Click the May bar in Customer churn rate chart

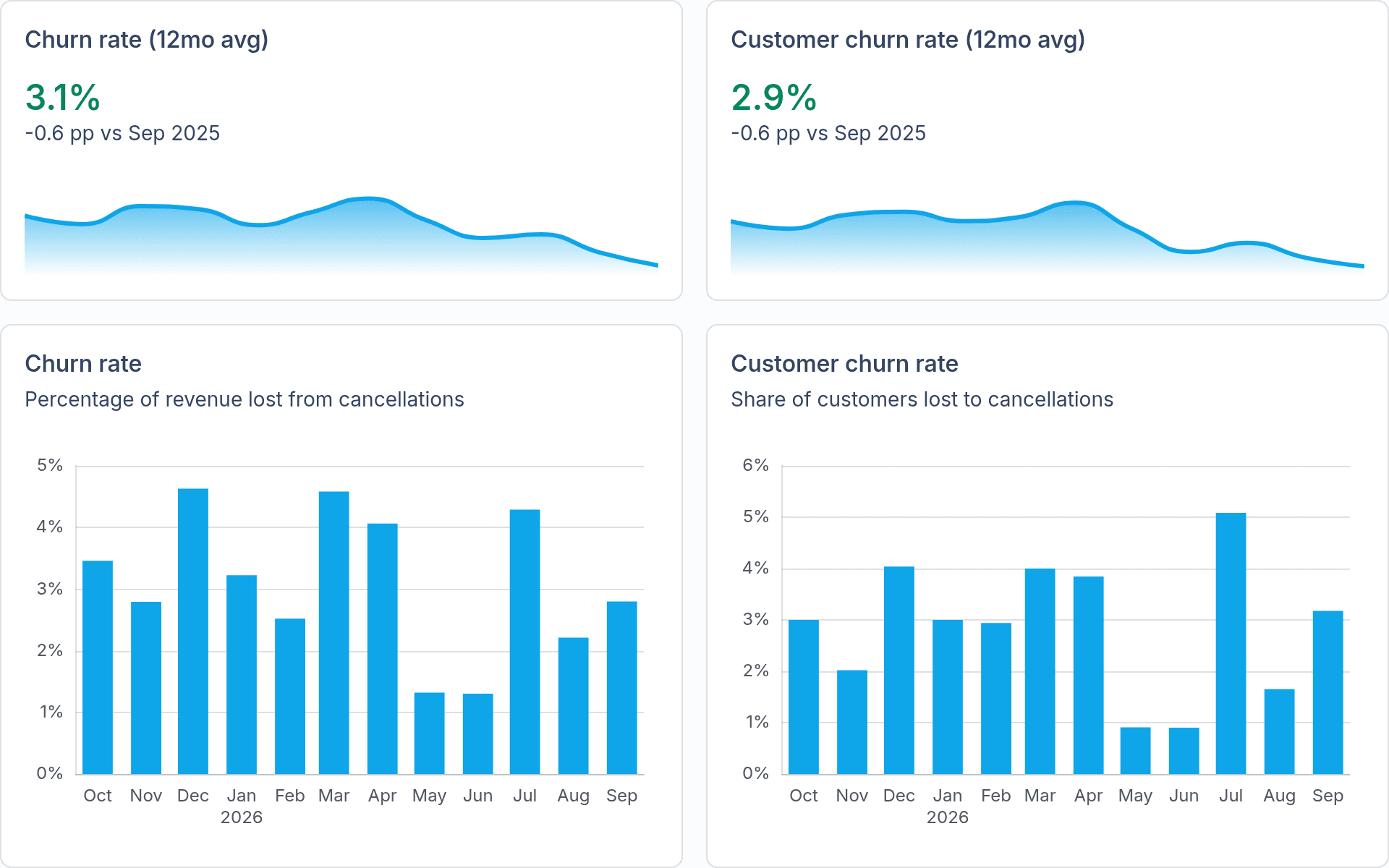1136,751
